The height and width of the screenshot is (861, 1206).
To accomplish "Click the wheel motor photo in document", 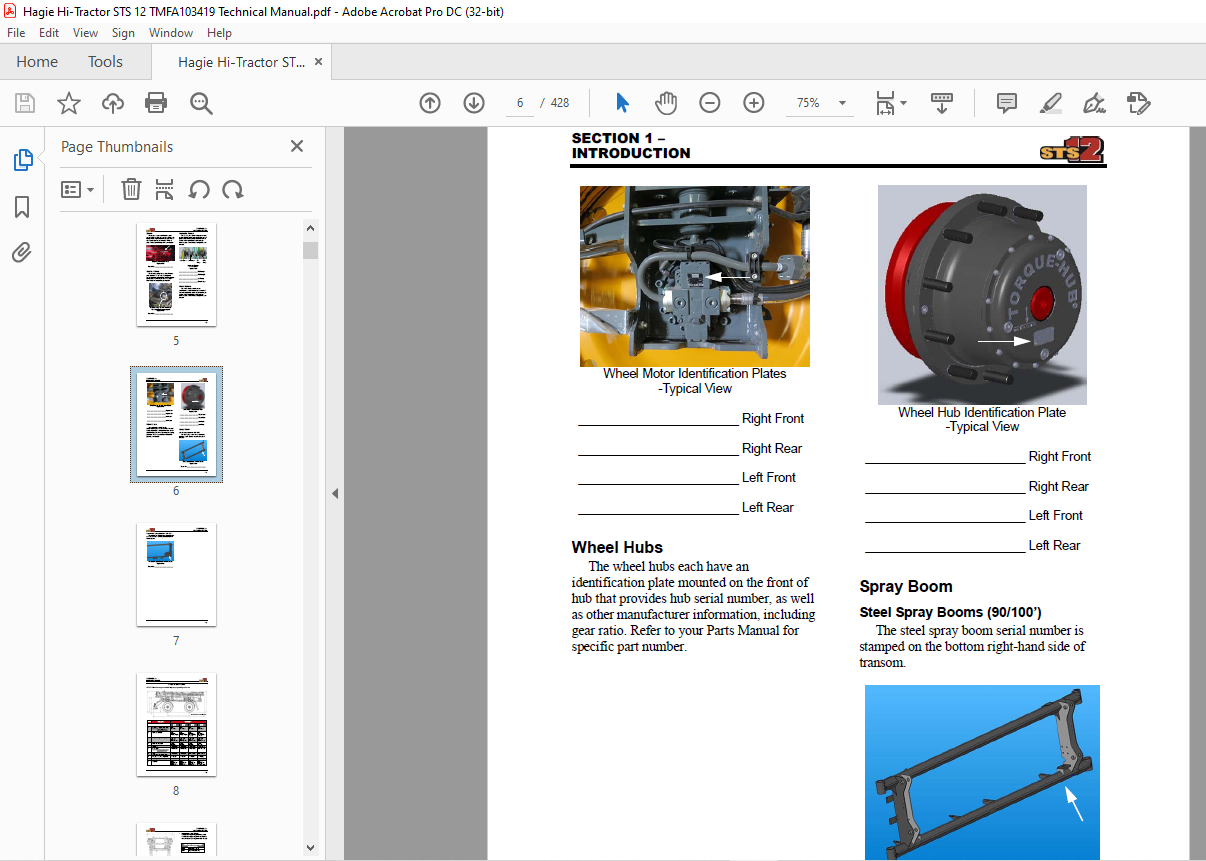I will coord(695,276).
